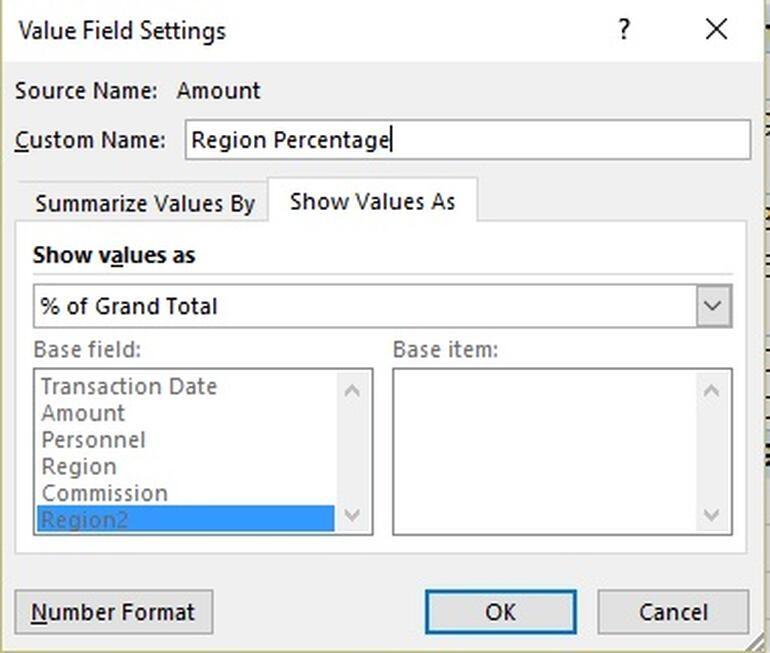Select the highlighted Region2 base field
This screenshot has height=653, width=770.
pos(85,519)
